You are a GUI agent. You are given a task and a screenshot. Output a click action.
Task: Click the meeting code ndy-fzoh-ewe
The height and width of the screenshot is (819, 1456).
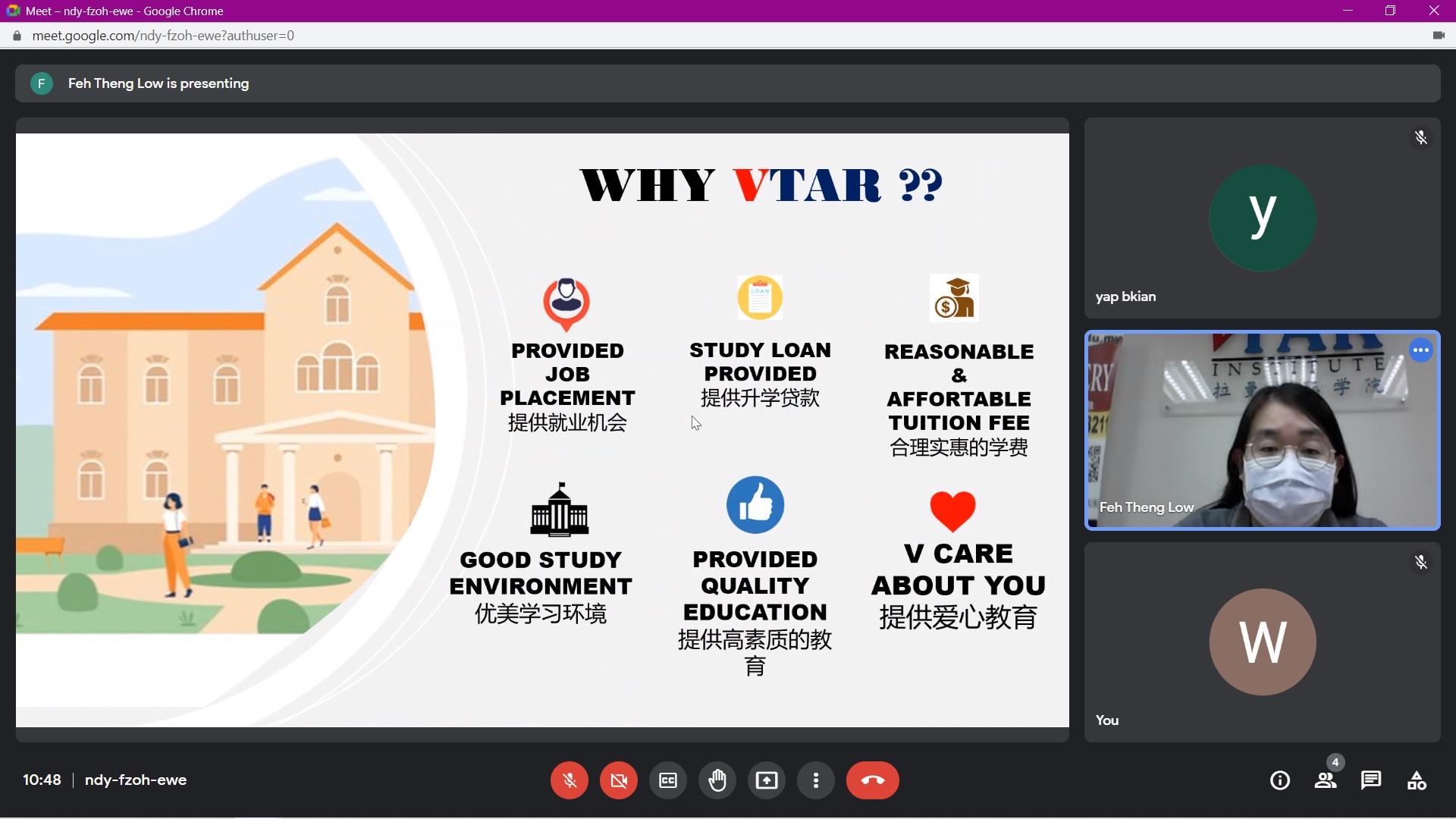[136, 780]
